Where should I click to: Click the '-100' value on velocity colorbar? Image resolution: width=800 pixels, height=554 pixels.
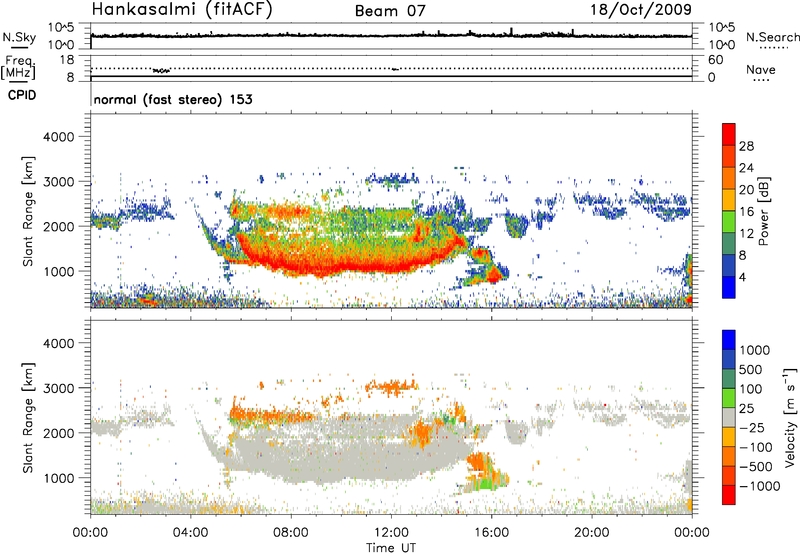pyautogui.click(x=756, y=447)
